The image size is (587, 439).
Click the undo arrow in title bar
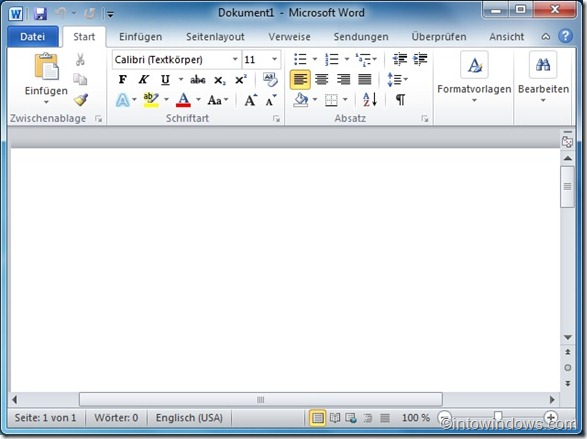[x=61, y=14]
